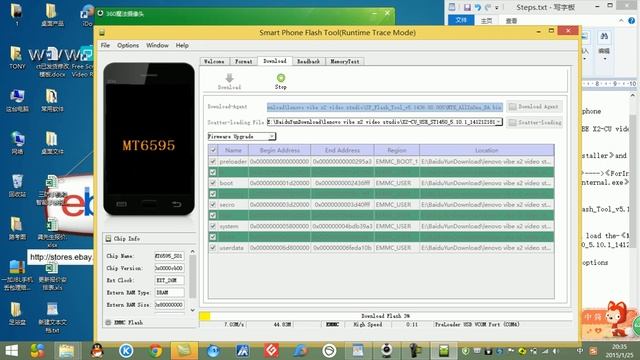Viewport: 640px width, 360px height.
Task: Click the Chrome taskbar icon
Action: pos(155,351)
